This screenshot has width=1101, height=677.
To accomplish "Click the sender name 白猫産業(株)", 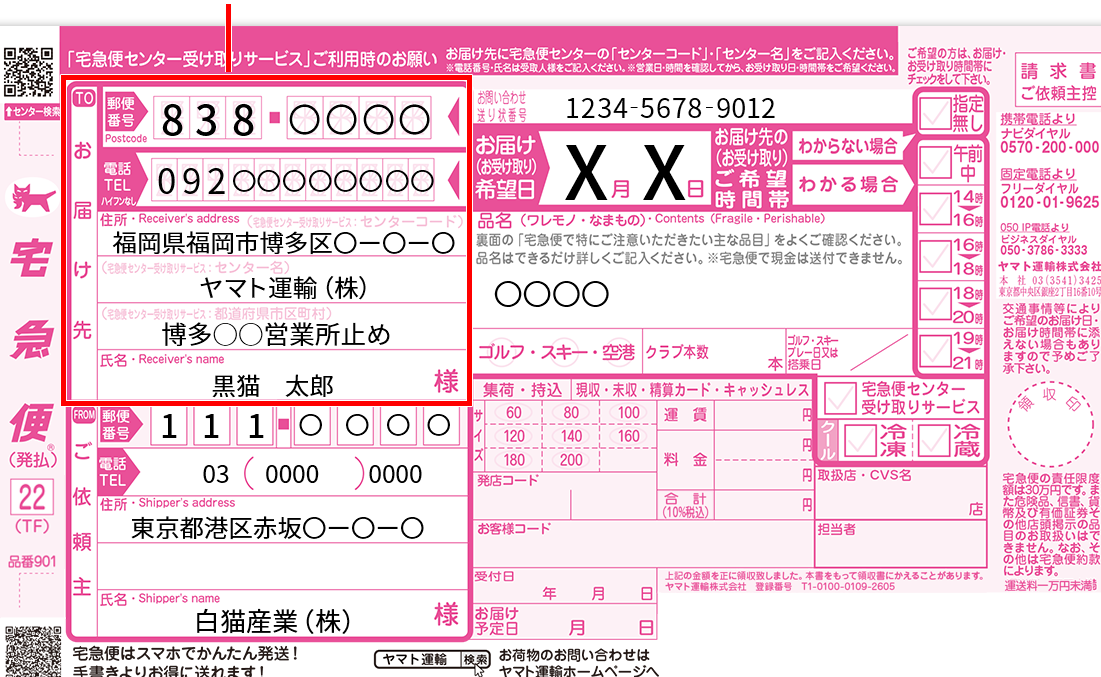I will [x=273, y=622].
